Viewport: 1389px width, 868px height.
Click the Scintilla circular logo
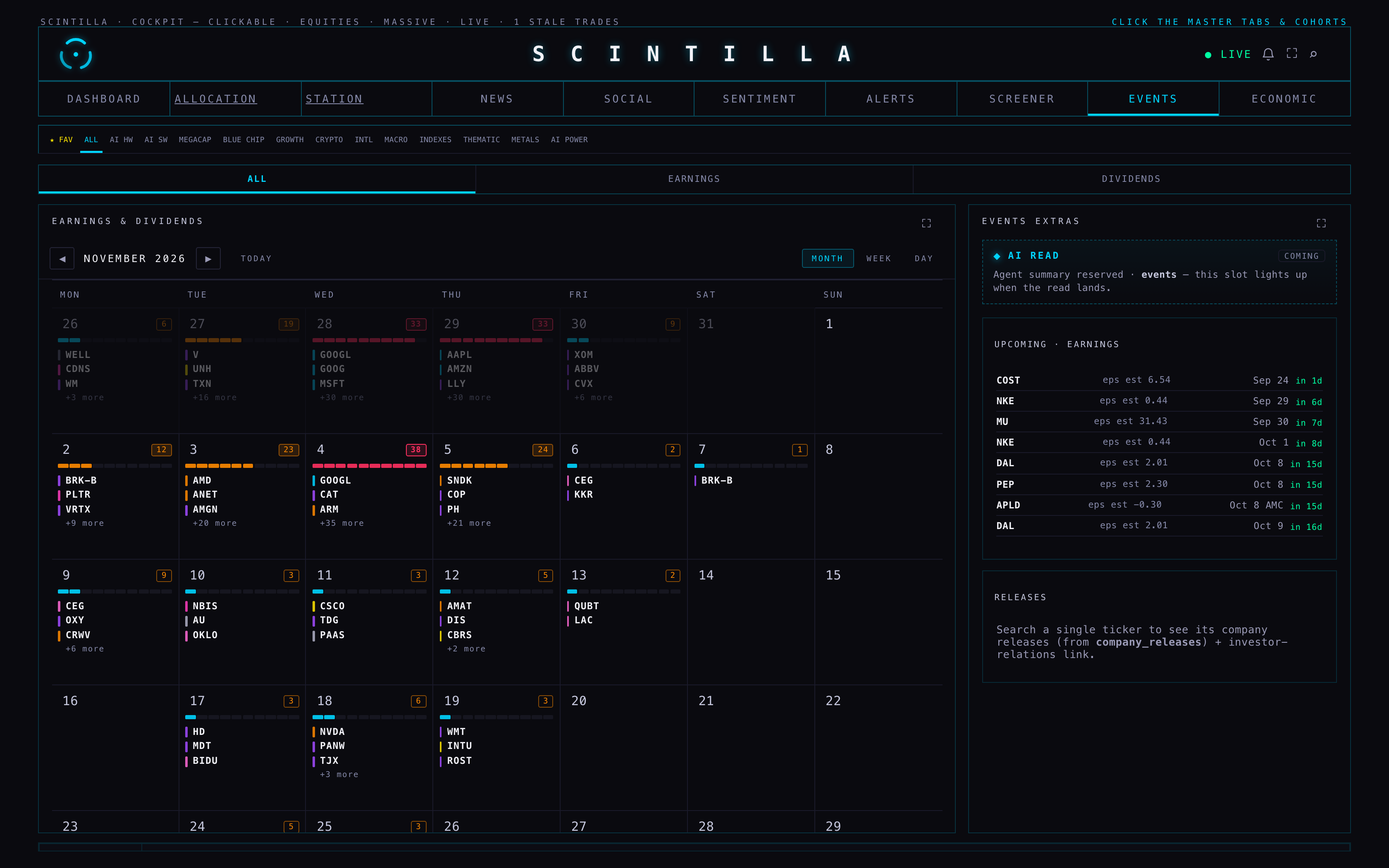(76, 54)
